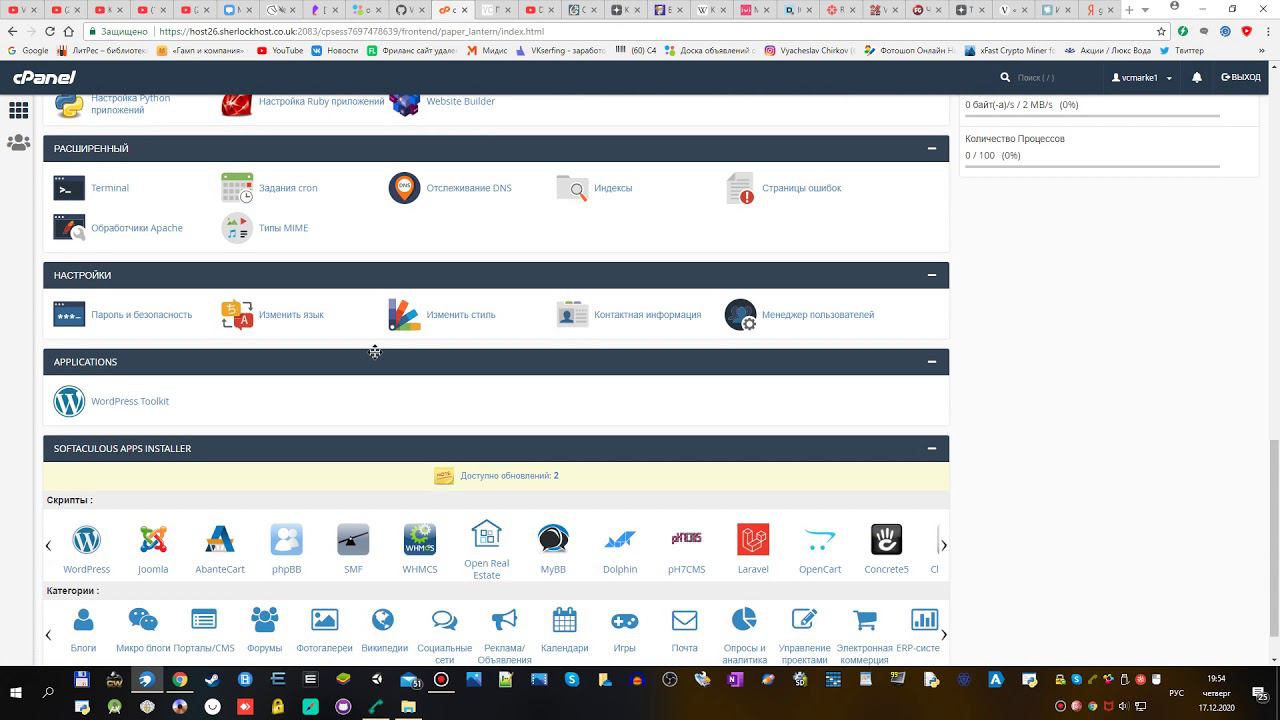Open the user manager icon
The image size is (1280, 720).
pyautogui.click(x=740, y=314)
